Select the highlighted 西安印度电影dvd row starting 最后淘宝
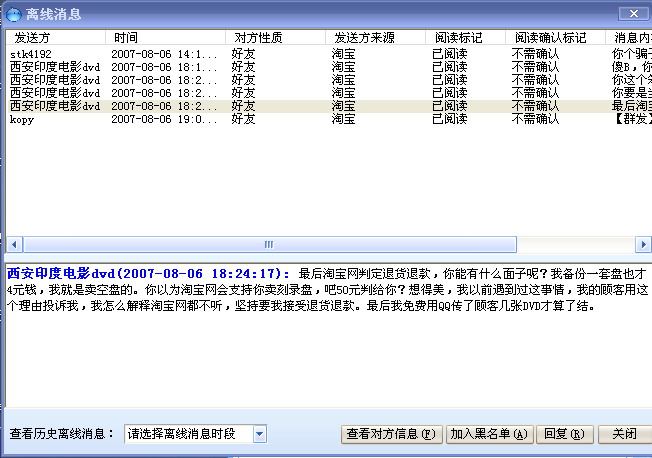652x458 pixels. [x=55, y=106]
